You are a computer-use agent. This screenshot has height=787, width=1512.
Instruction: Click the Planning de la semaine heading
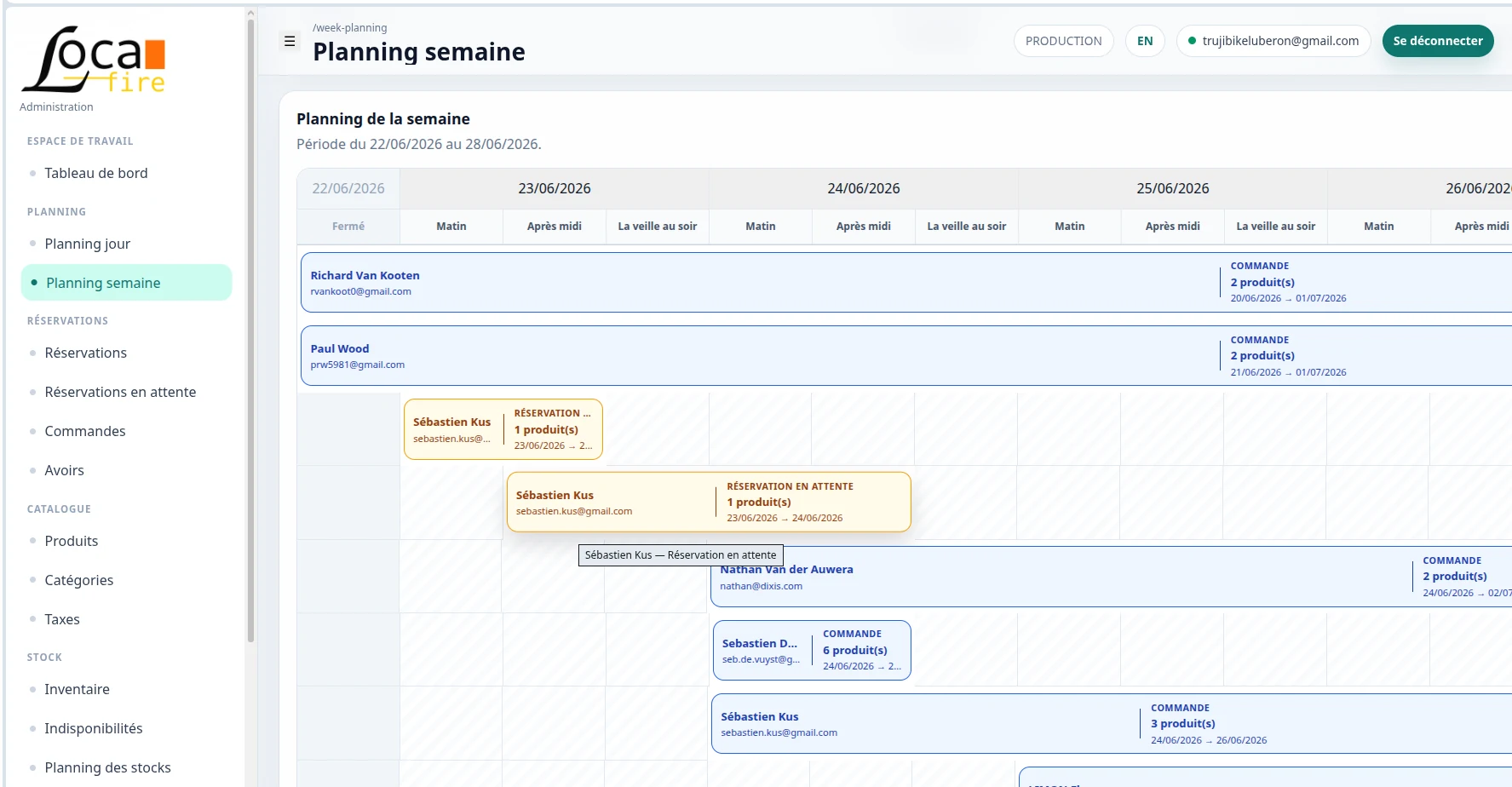coord(383,119)
